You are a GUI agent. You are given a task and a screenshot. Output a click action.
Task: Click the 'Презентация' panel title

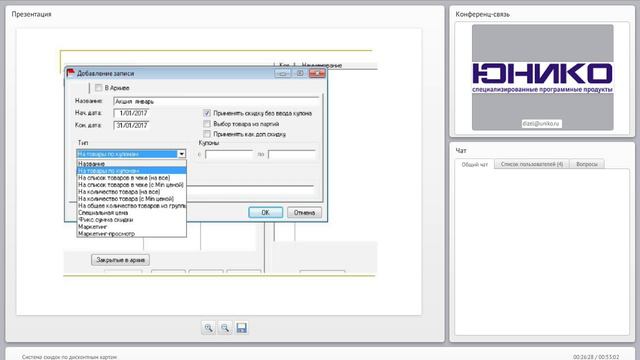pyautogui.click(x=31, y=14)
